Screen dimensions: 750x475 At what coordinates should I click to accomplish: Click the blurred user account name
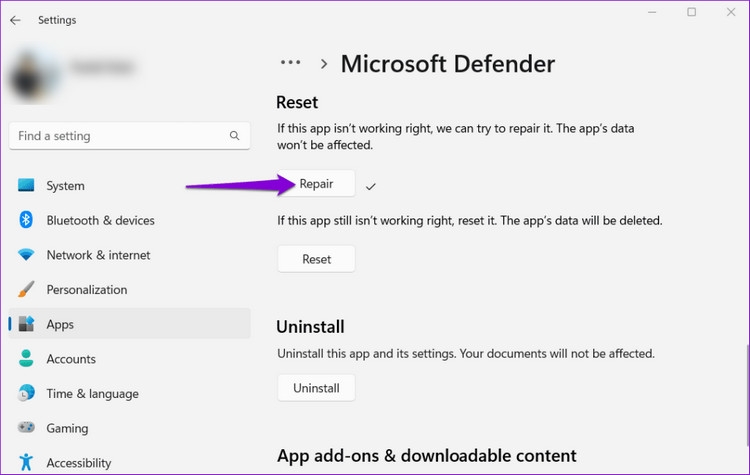(x=102, y=67)
